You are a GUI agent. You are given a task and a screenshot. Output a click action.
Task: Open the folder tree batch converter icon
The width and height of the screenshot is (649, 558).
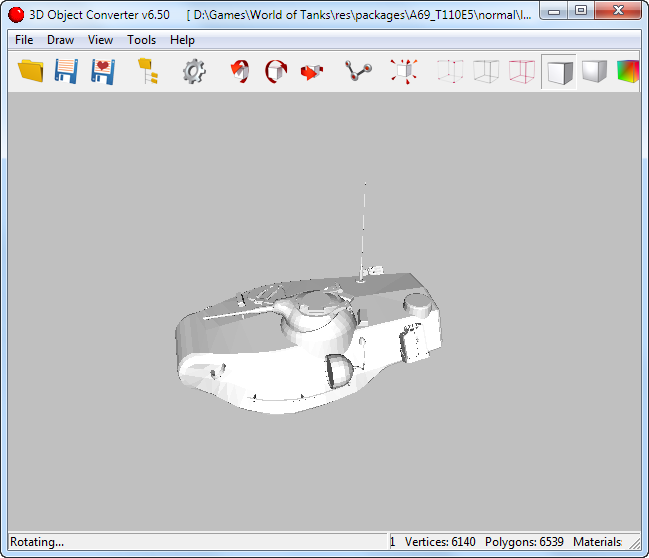(148, 71)
